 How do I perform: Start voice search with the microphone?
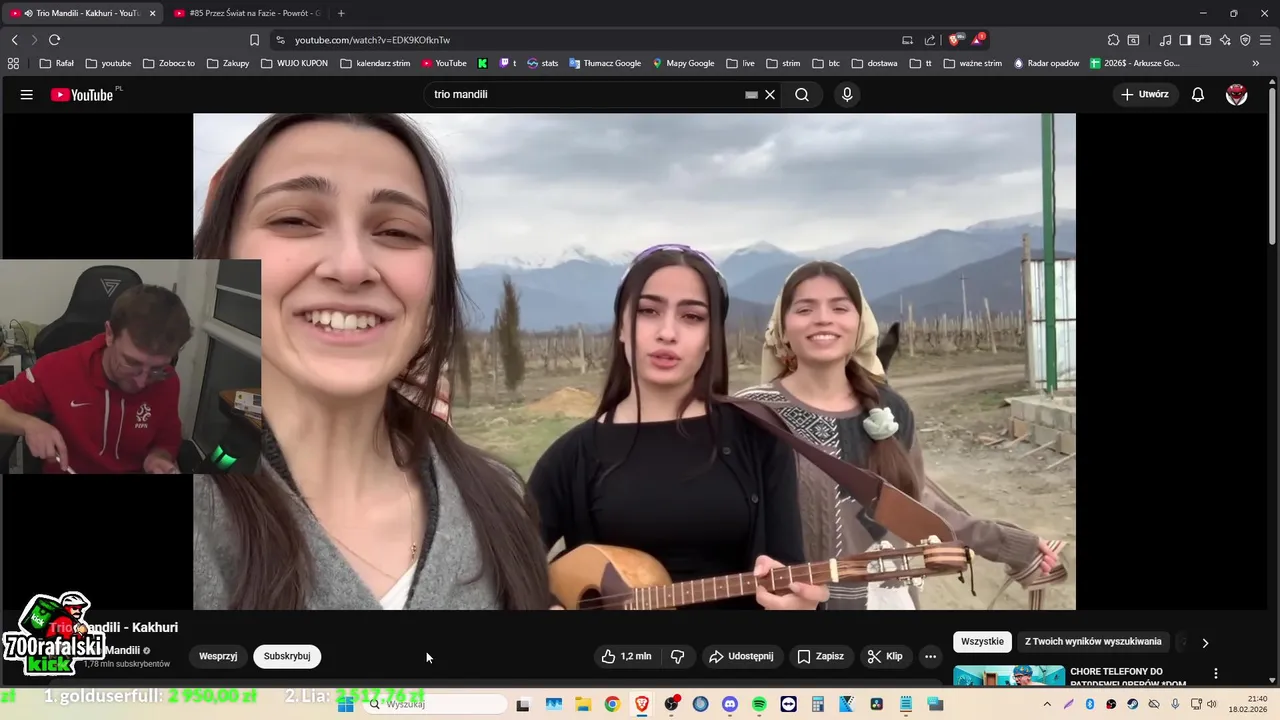pyautogui.click(x=847, y=95)
